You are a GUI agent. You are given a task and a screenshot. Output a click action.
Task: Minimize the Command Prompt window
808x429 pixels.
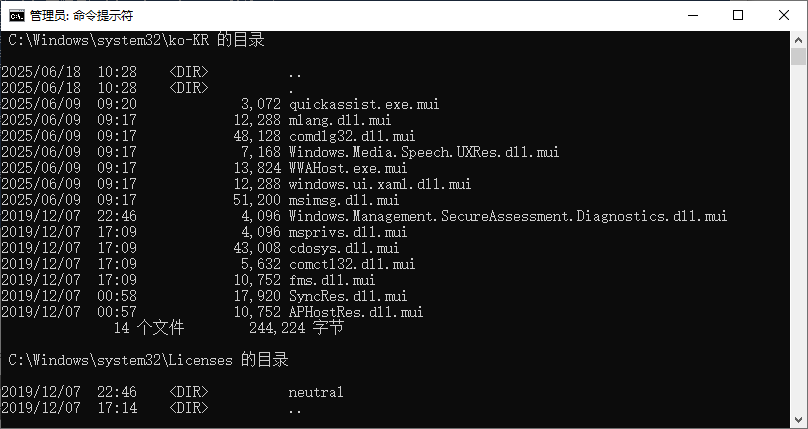(692, 16)
